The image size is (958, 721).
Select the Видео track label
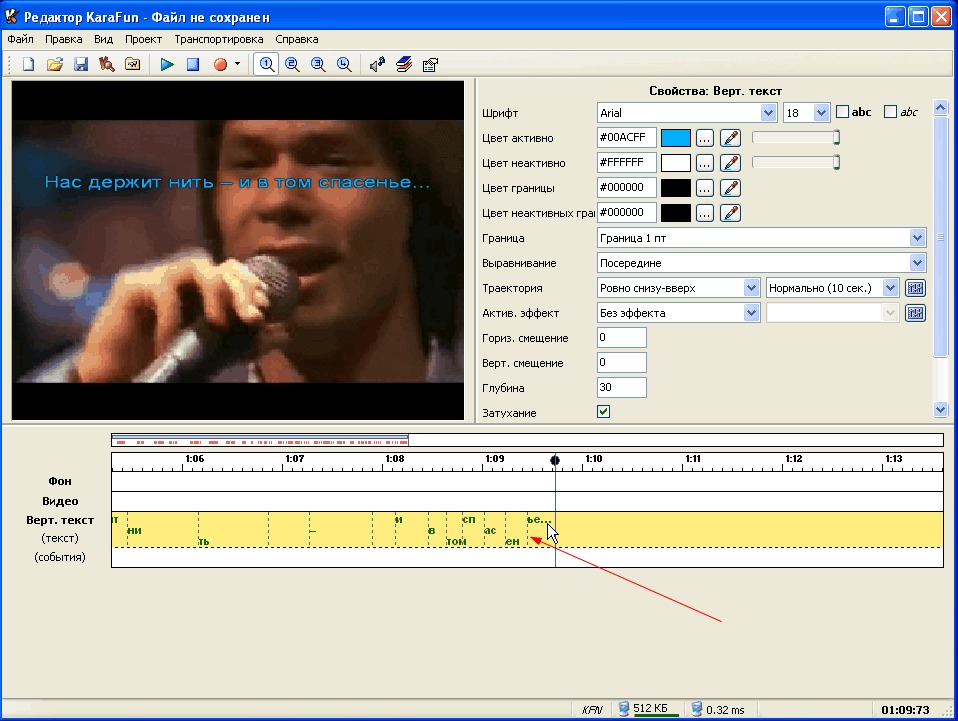(60, 501)
